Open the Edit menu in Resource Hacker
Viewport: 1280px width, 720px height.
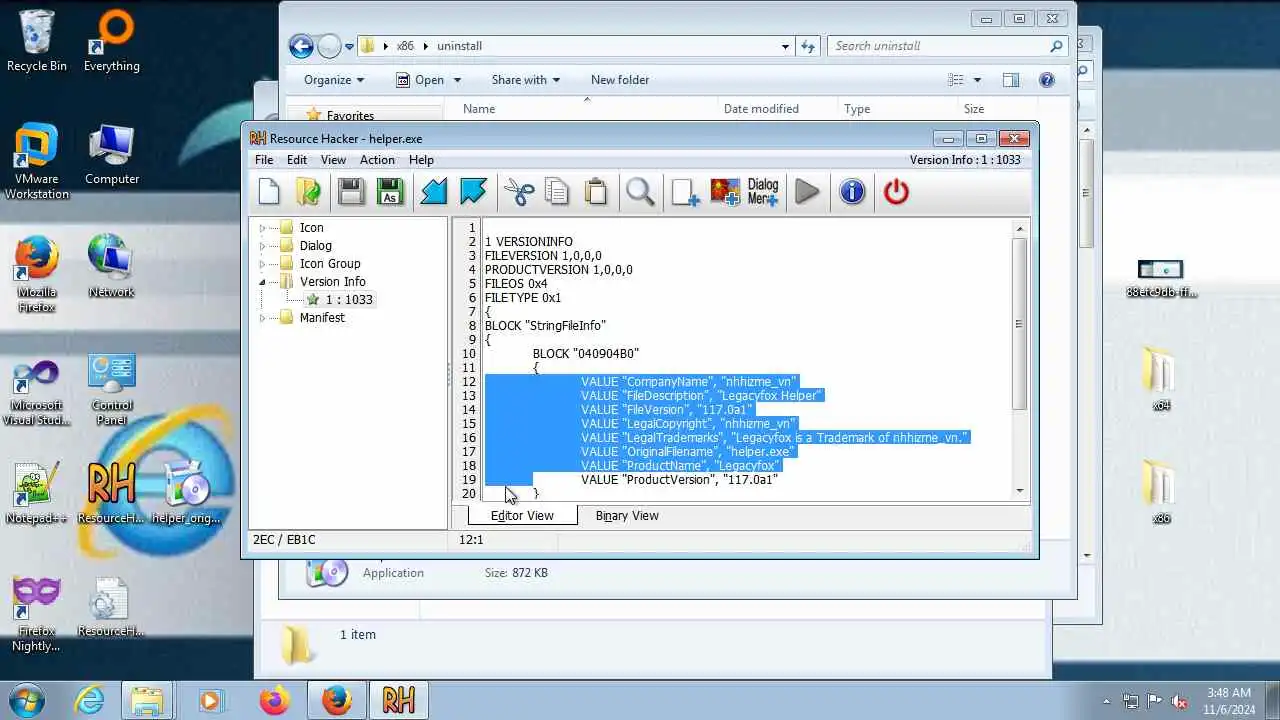297,160
